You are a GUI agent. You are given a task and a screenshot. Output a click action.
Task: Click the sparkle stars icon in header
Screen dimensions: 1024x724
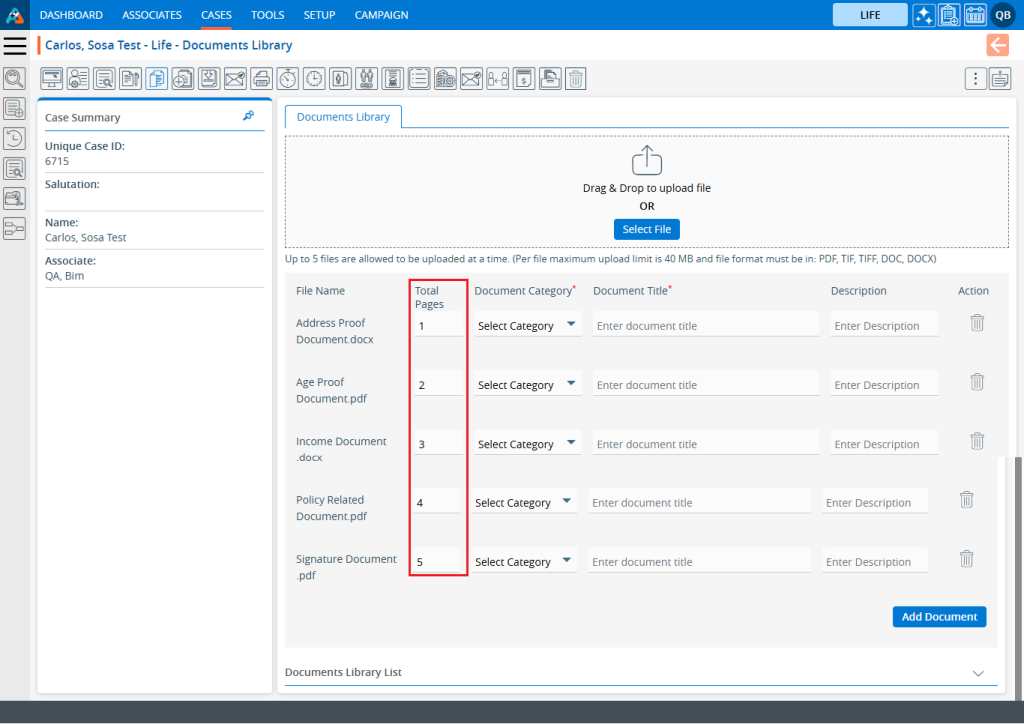[x=924, y=15]
